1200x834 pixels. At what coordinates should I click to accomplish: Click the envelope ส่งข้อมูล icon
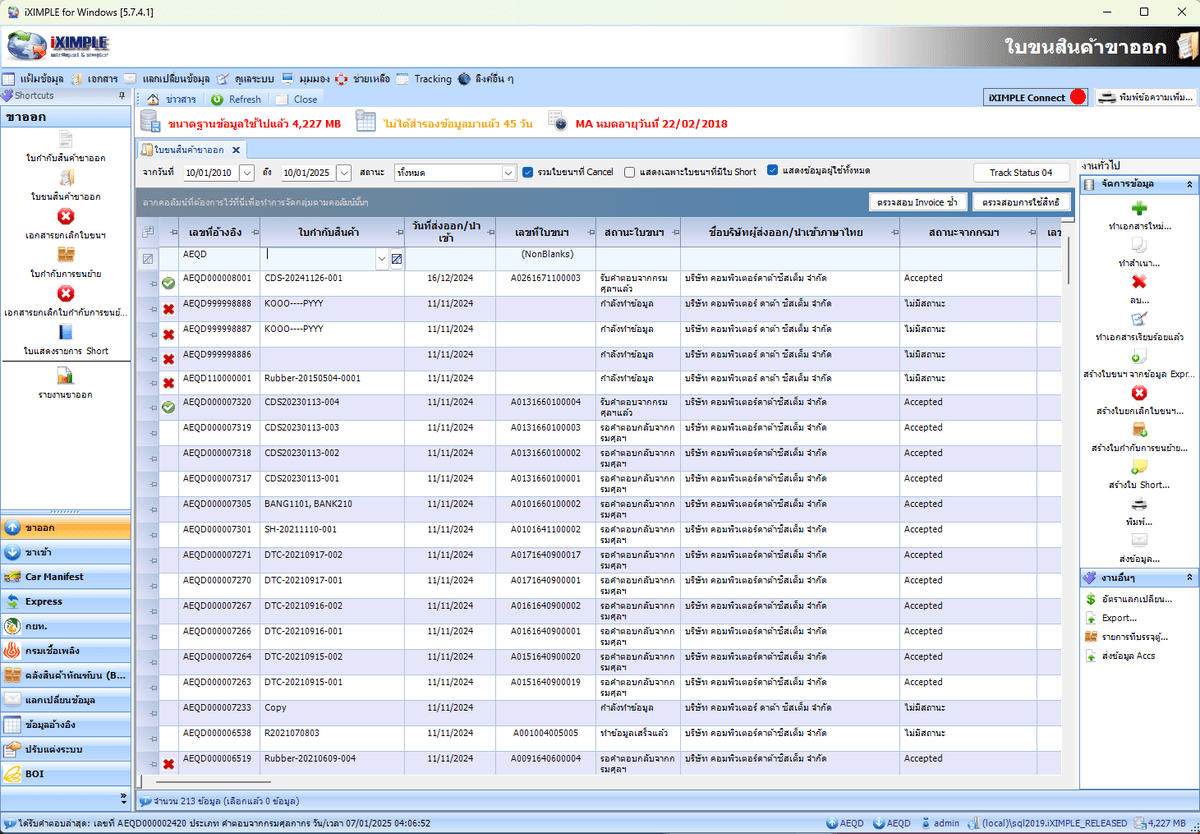(1139, 540)
